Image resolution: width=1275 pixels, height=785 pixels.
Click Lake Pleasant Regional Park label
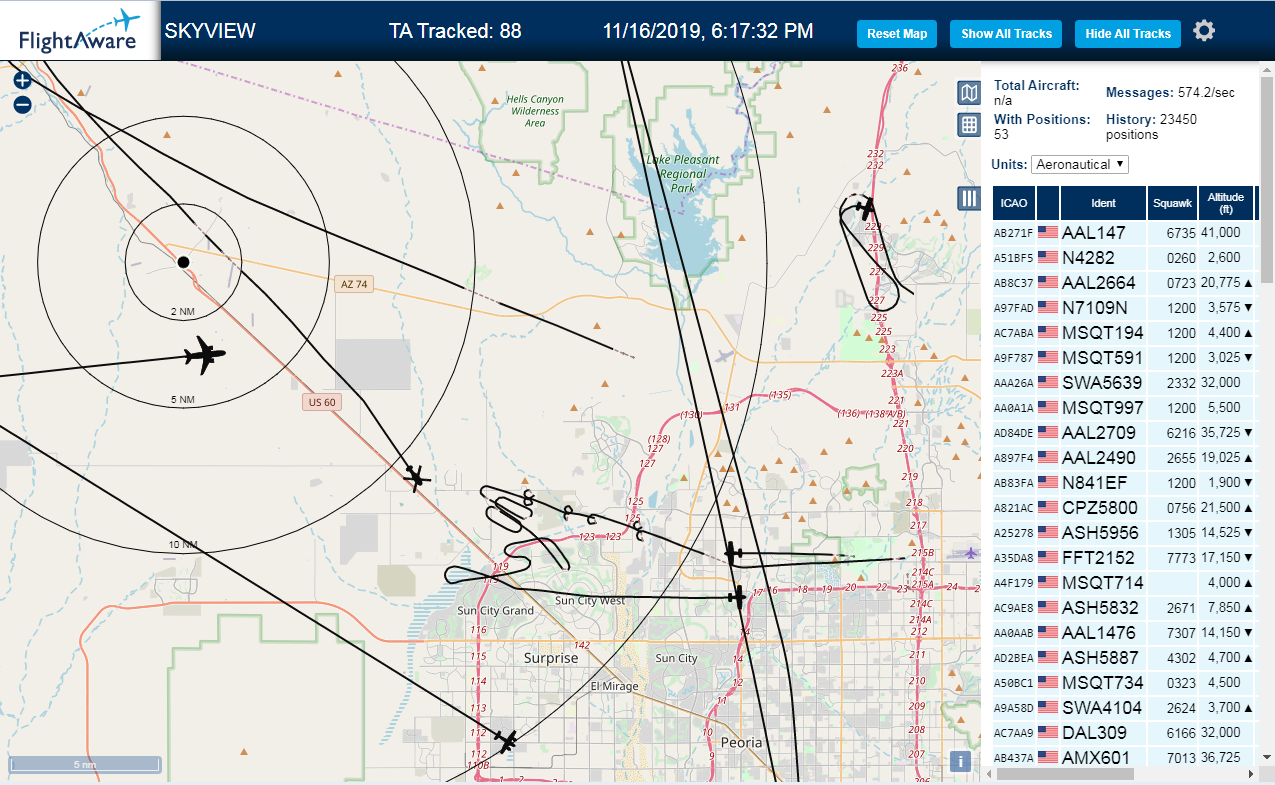pos(683,173)
